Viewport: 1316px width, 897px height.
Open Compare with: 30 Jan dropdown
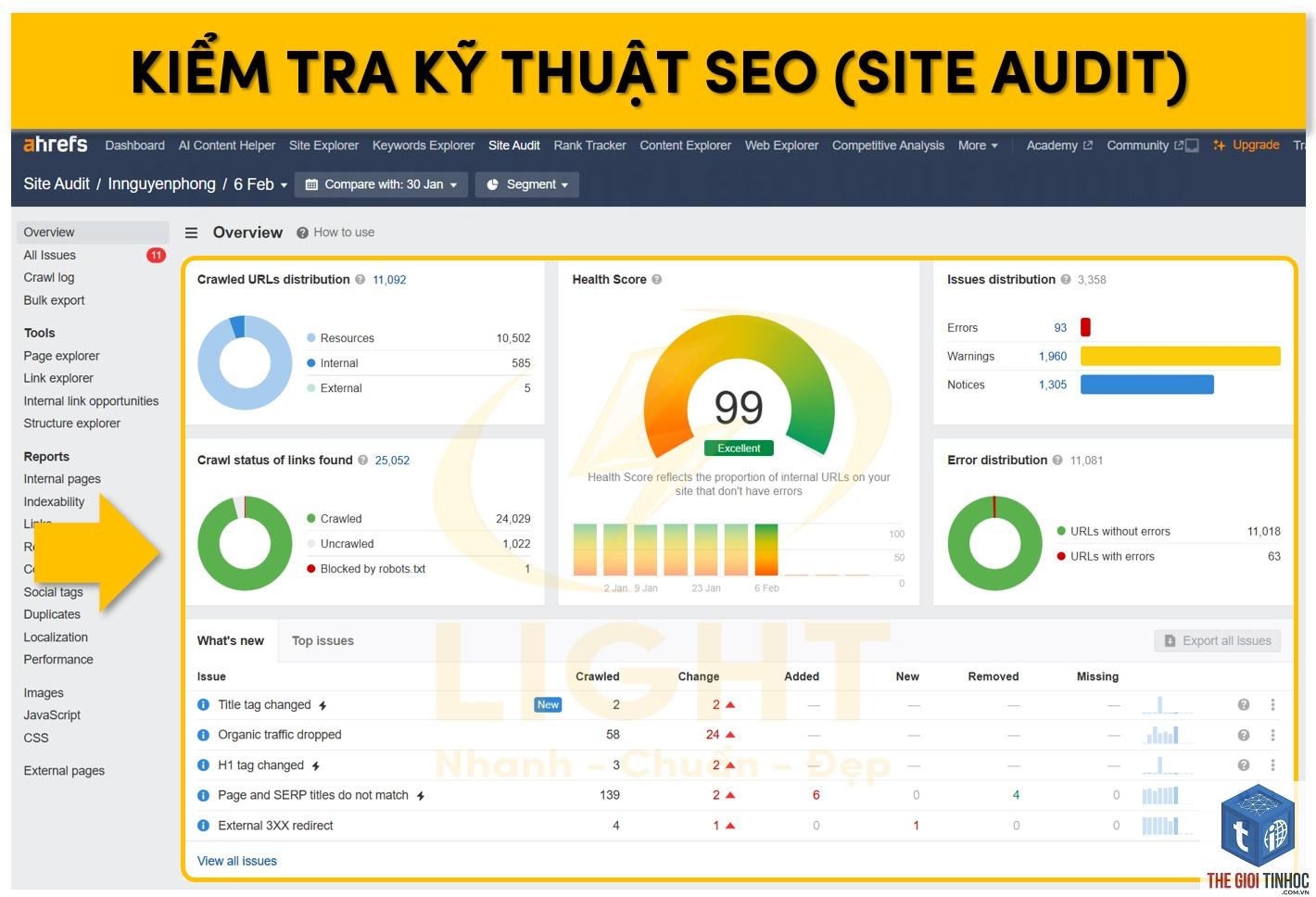(x=381, y=184)
